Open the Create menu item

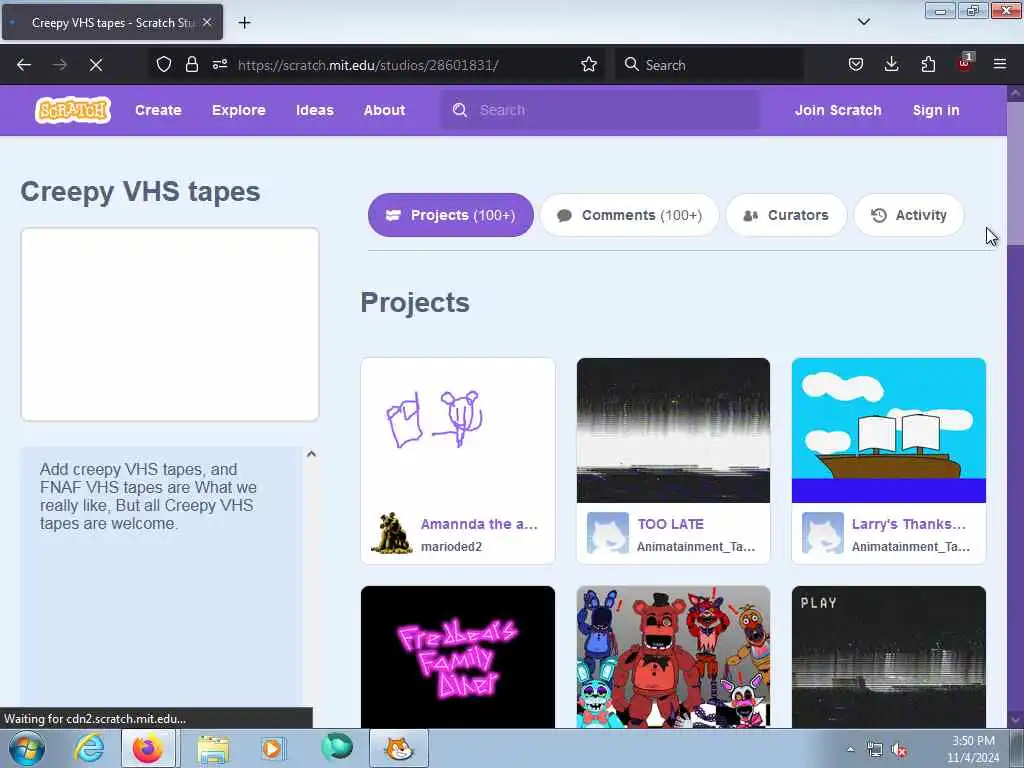(158, 110)
